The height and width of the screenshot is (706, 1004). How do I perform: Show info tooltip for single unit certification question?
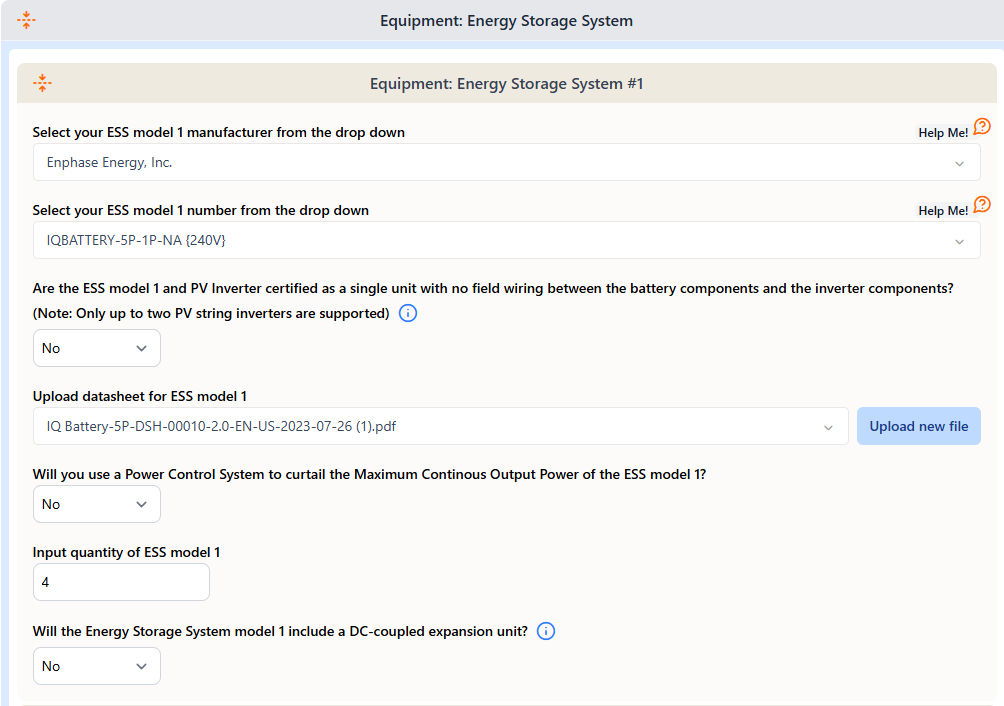coord(408,313)
